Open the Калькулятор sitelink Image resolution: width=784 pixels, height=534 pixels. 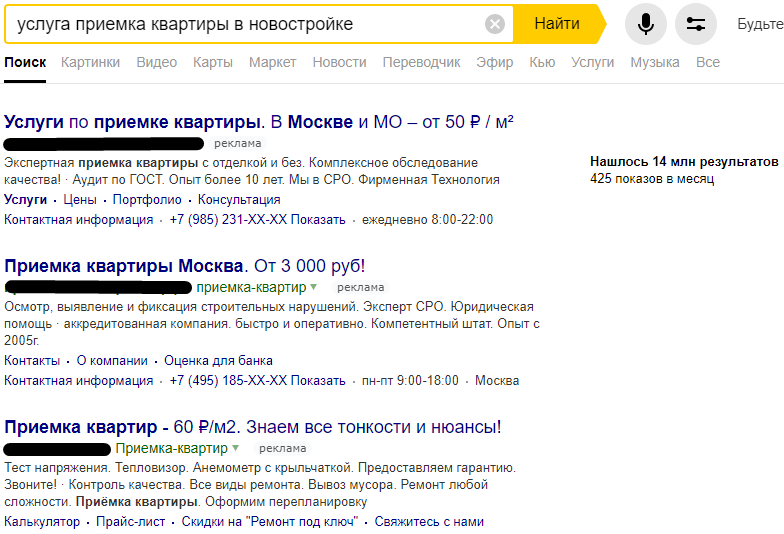click(42, 522)
